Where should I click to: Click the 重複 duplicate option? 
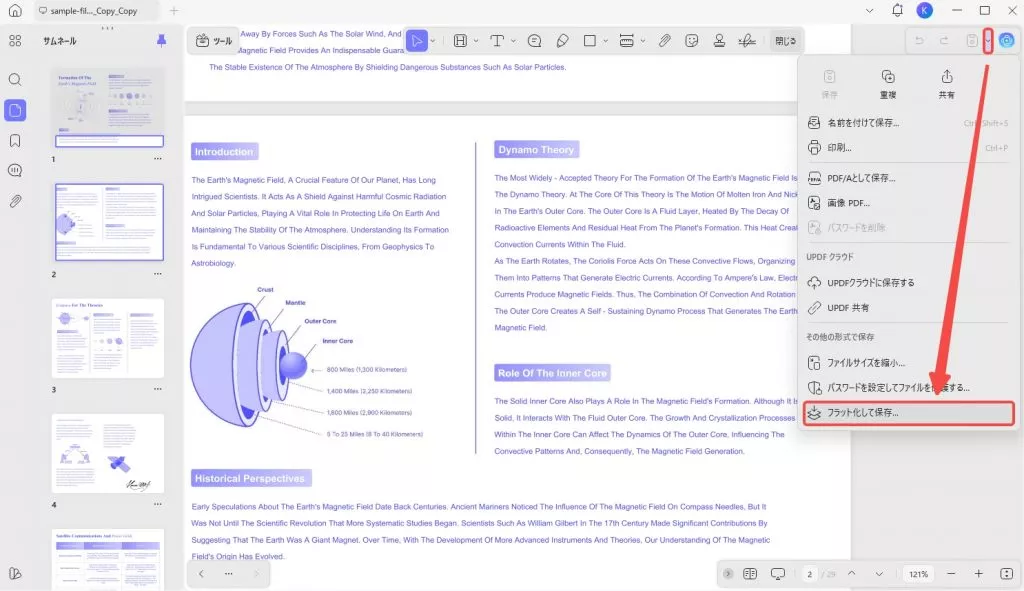pos(888,84)
